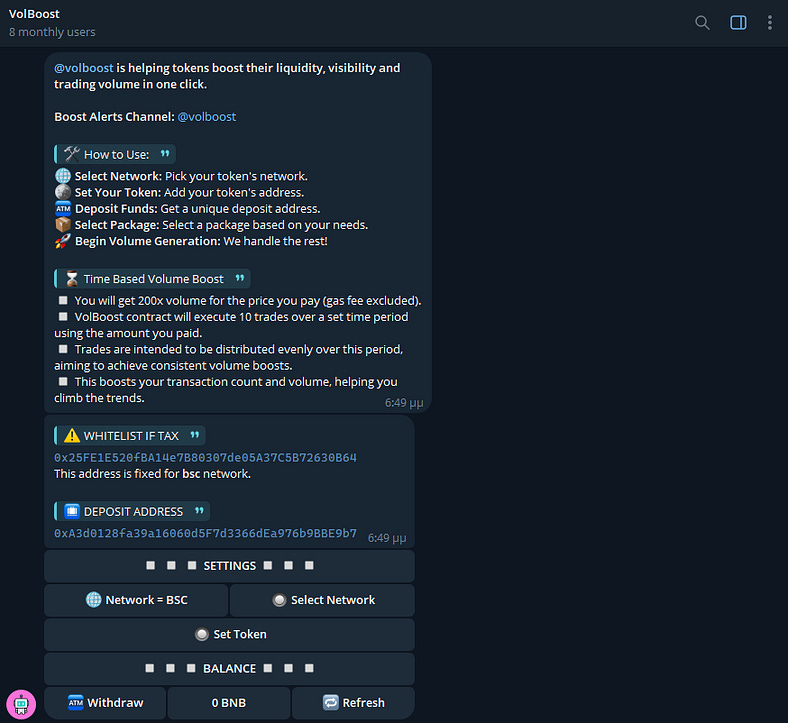The image size is (788, 723).
Task: Click the '8 monthly users' subtitle
Action: [52, 32]
